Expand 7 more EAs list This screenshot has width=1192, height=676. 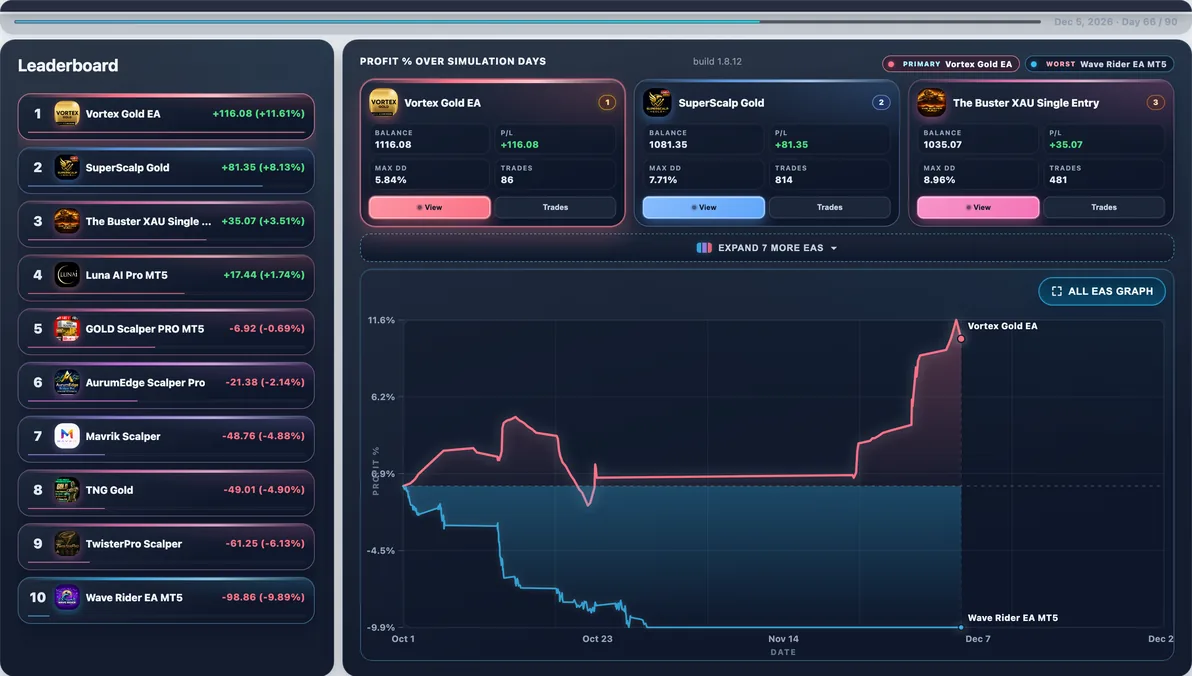coord(767,248)
